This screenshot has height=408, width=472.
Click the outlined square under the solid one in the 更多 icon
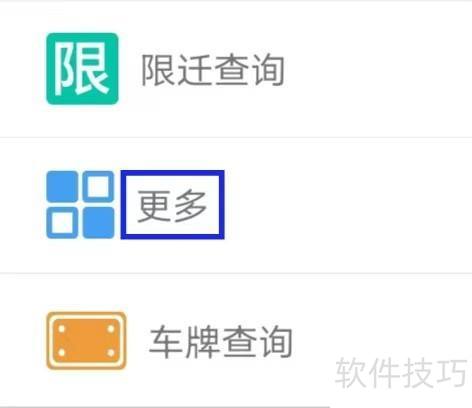tap(62, 223)
